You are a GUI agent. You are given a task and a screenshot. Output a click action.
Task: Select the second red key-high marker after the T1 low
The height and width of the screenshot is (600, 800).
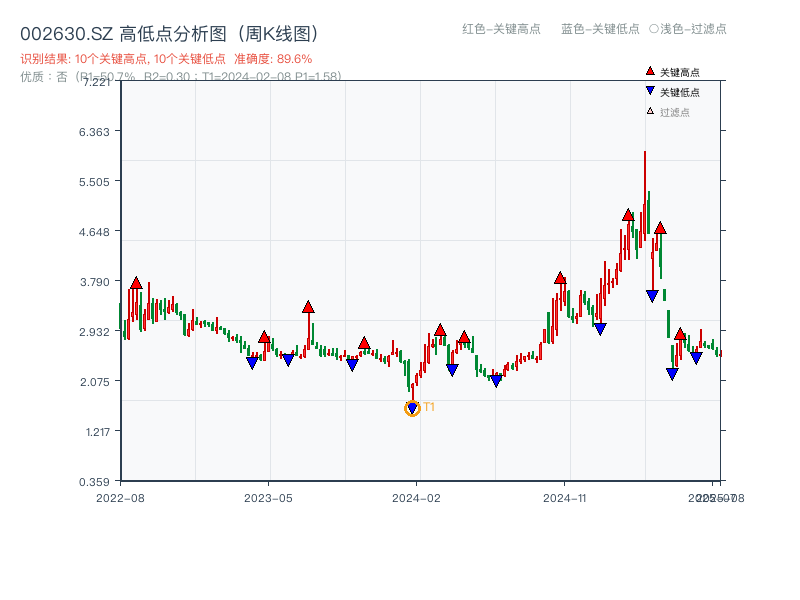tap(464, 337)
